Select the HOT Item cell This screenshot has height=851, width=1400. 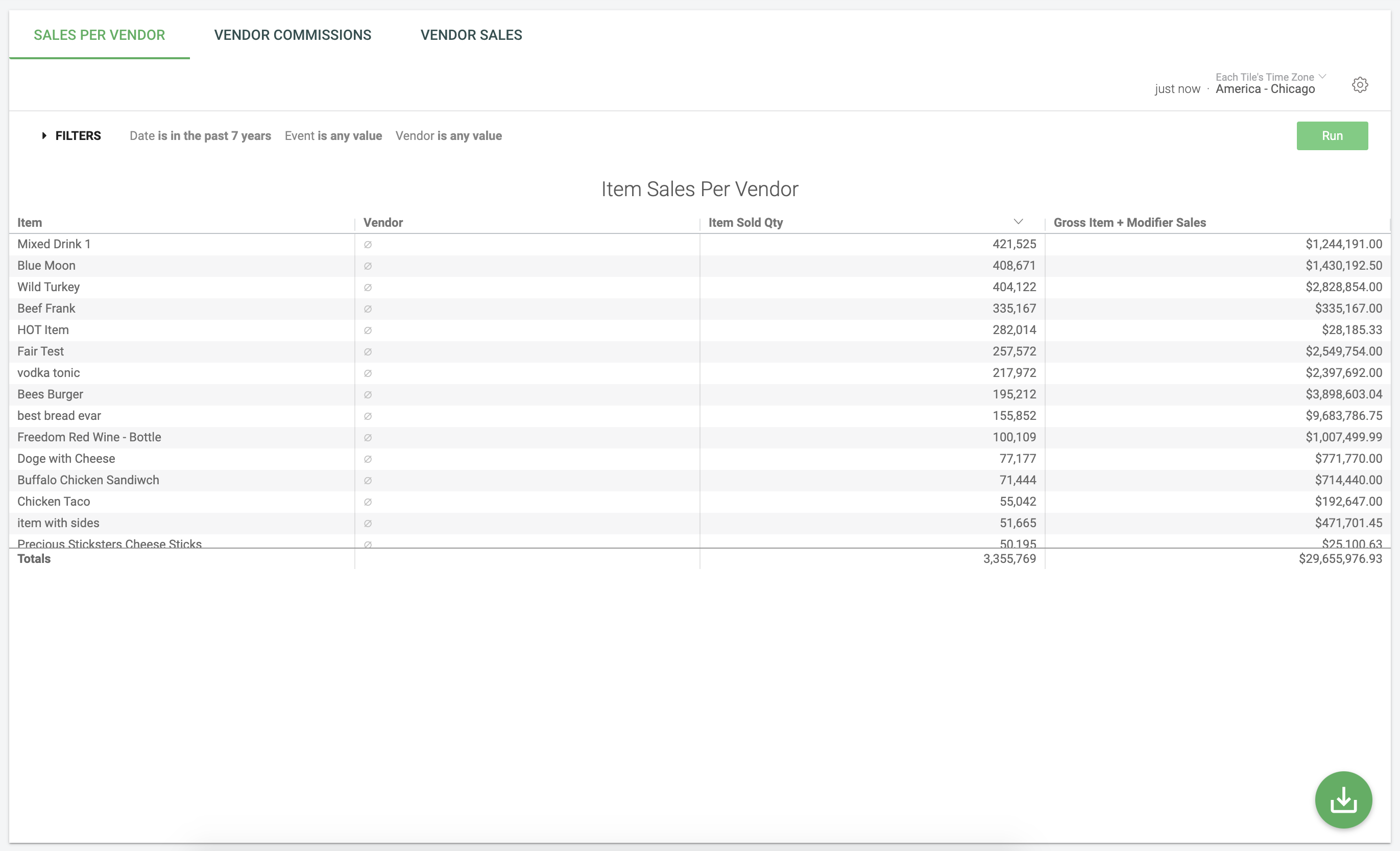(x=182, y=329)
